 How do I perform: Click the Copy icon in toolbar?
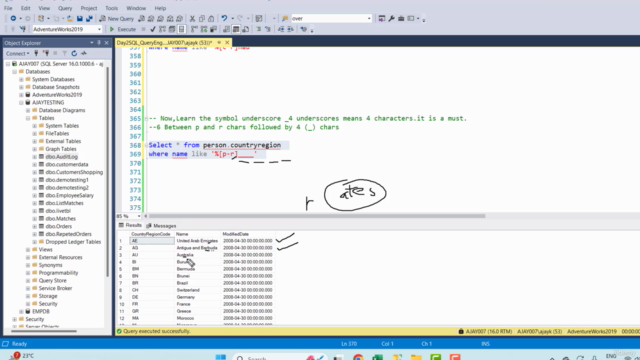coord(202,18)
